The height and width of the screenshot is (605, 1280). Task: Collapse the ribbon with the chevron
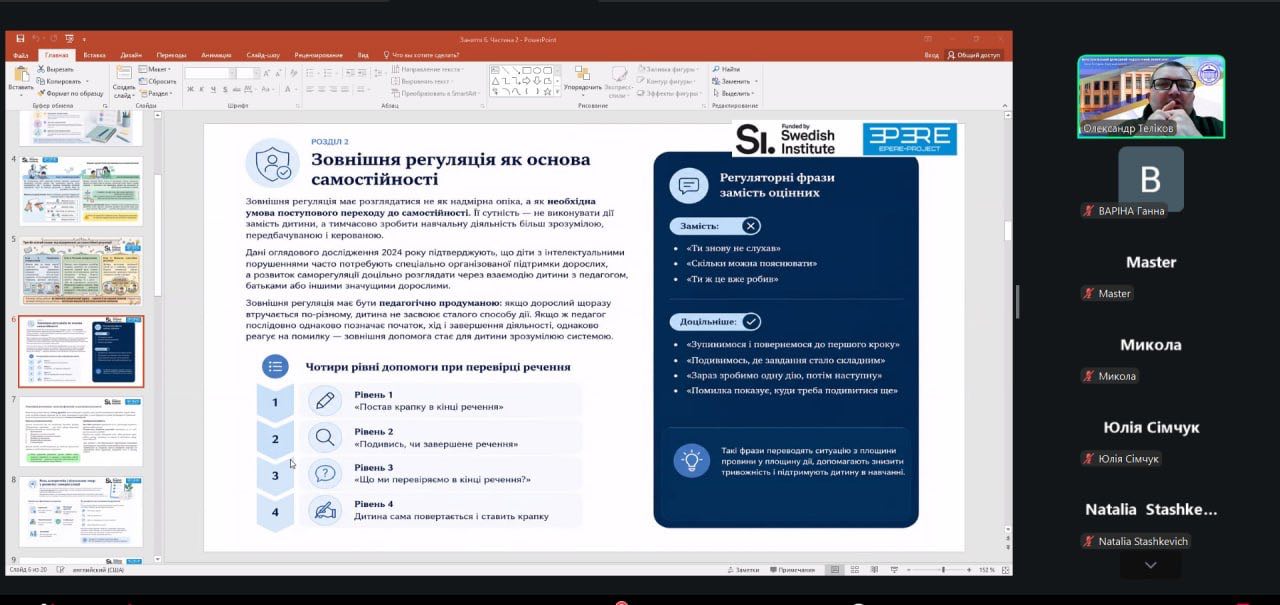(x=1004, y=105)
